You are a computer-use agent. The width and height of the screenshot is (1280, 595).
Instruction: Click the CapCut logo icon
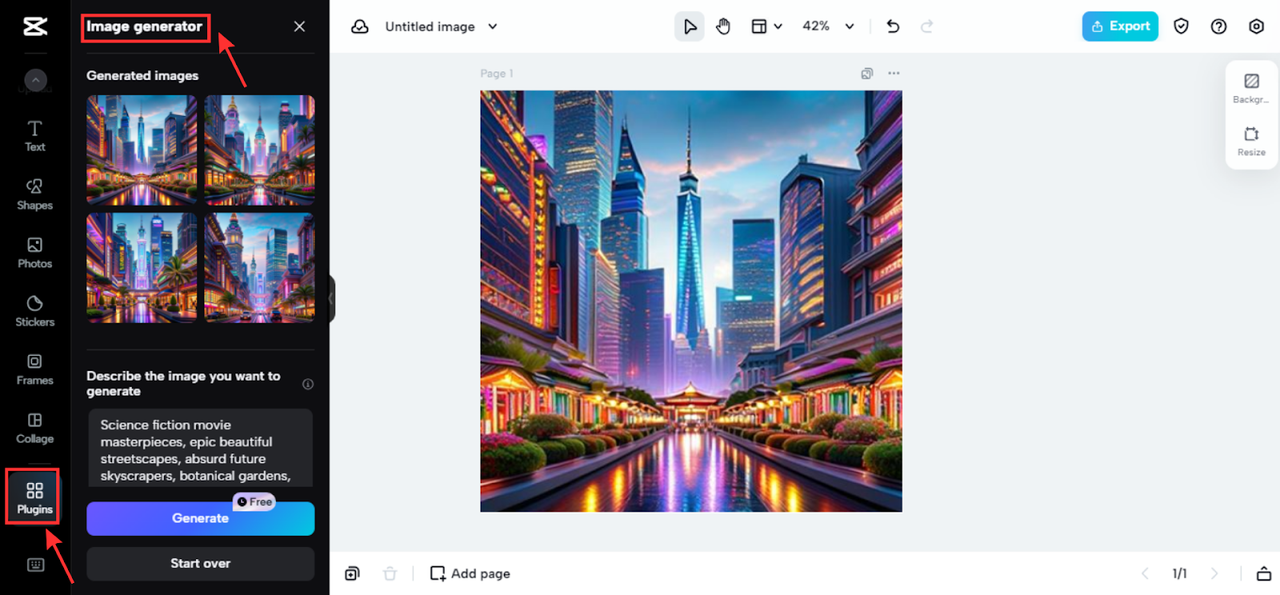pyautogui.click(x=35, y=27)
